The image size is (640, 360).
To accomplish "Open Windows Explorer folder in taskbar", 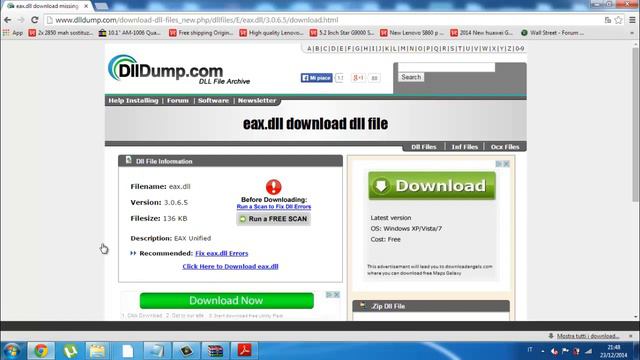I will [98, 351].
